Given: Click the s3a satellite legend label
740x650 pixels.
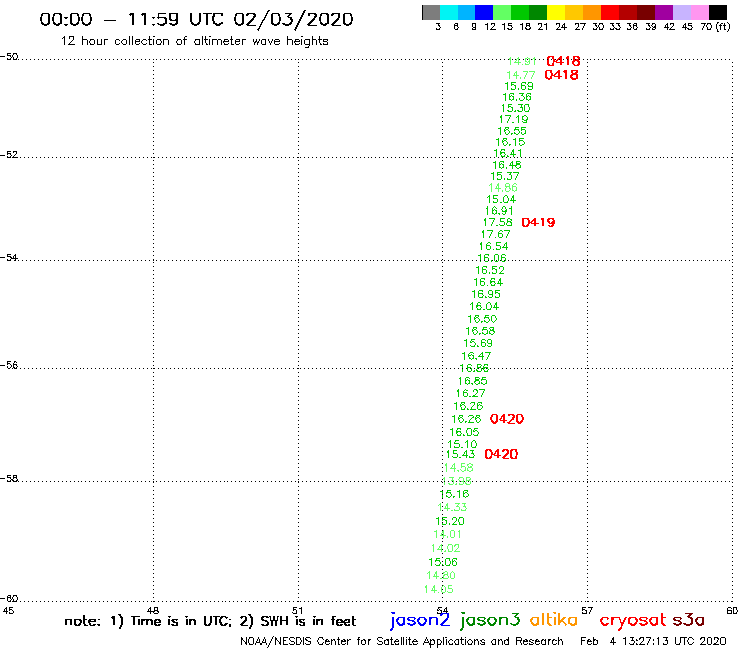Looking at the screenshot, I should point(688,620).
